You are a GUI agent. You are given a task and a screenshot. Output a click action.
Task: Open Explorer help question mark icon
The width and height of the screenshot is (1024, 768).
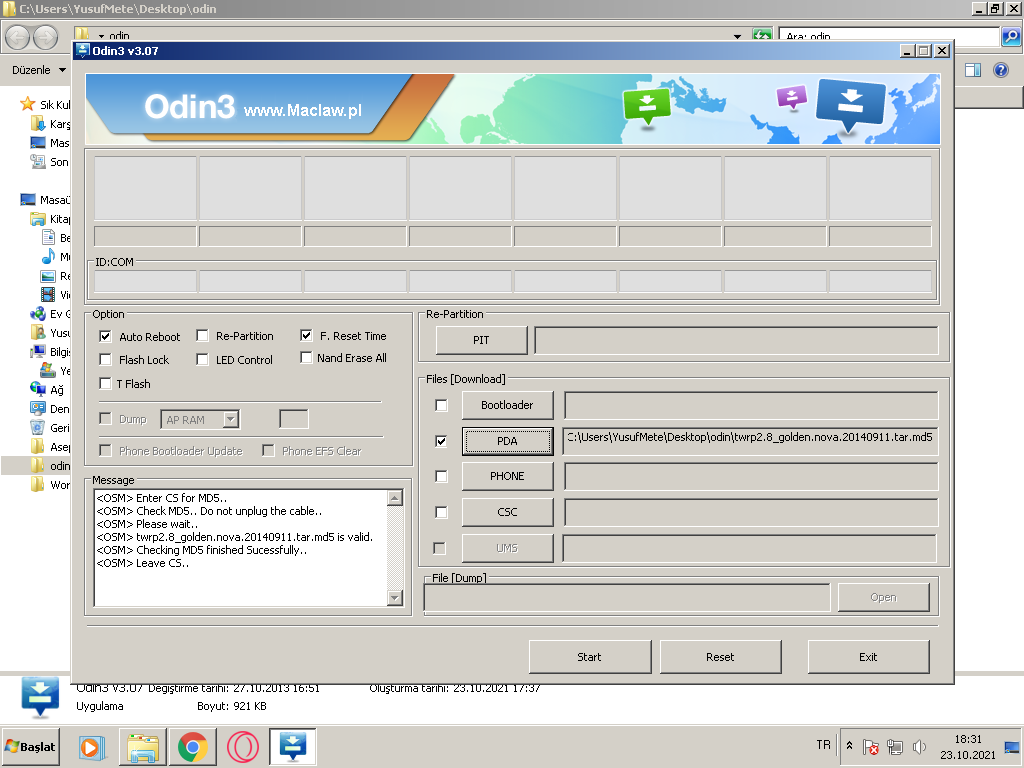1000,70
